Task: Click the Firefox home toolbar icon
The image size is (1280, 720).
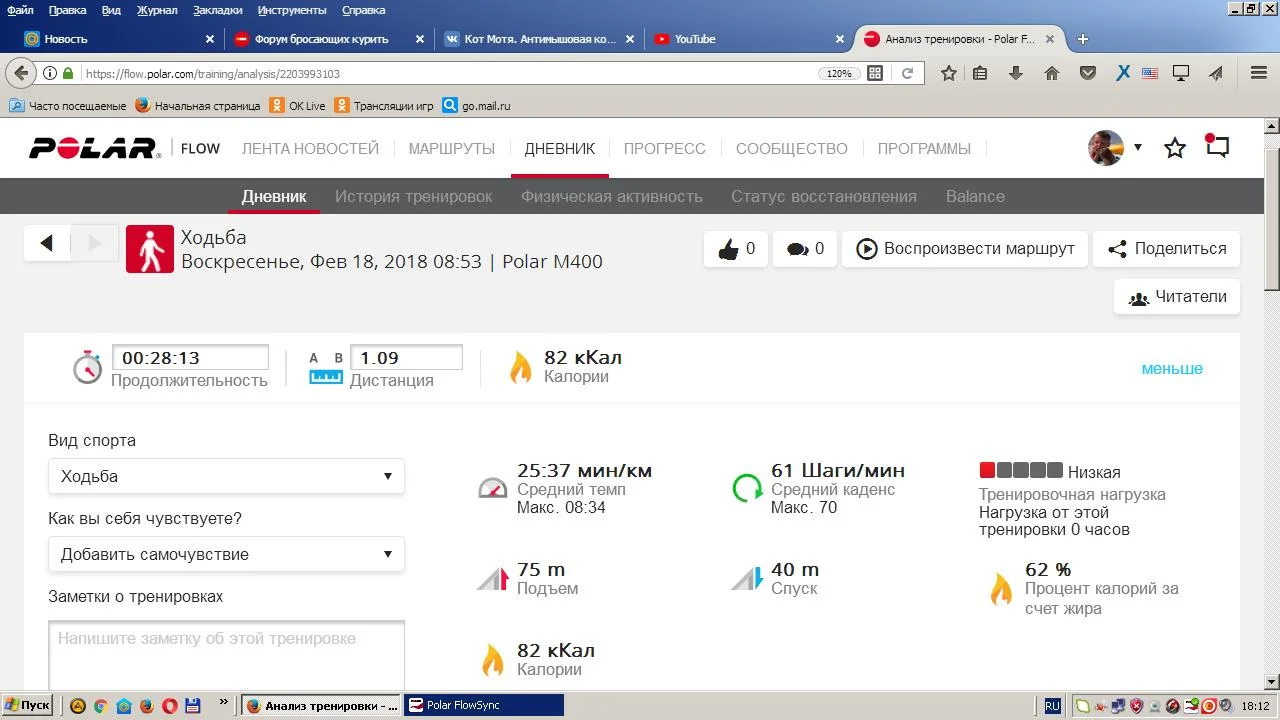Action: [x=1052, y=73]
